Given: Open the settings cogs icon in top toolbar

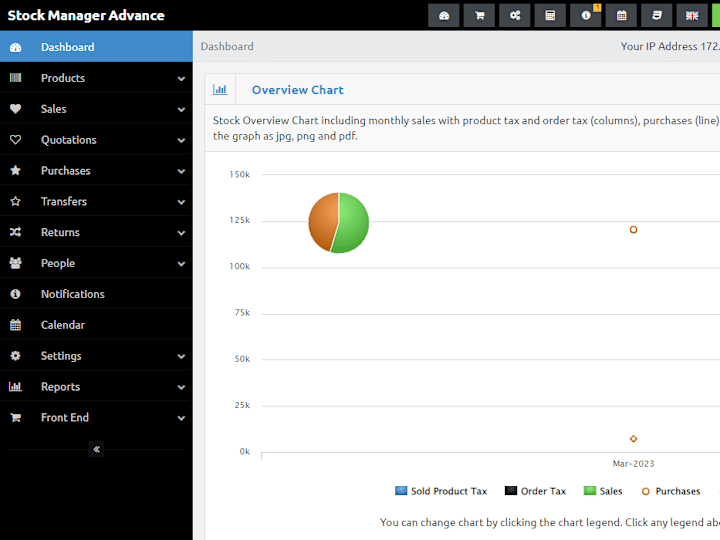Looking at the screenshot, I should click(515, 16).
